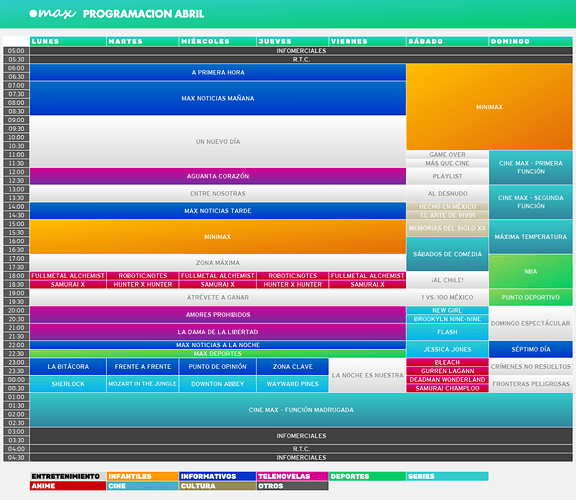Select Thursday's HUNTER X HUNTER slot
Viewport: 576px width, 500px height.
(x=292, y=284)
